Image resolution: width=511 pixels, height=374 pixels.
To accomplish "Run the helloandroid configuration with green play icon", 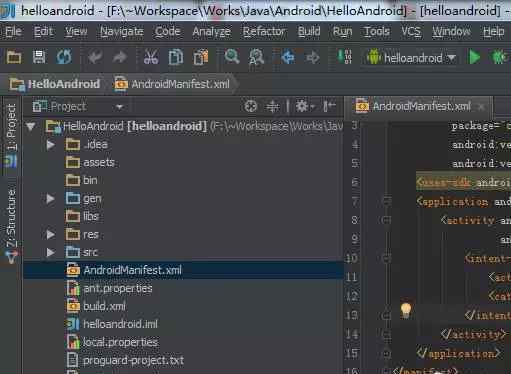I will (474, 57).
